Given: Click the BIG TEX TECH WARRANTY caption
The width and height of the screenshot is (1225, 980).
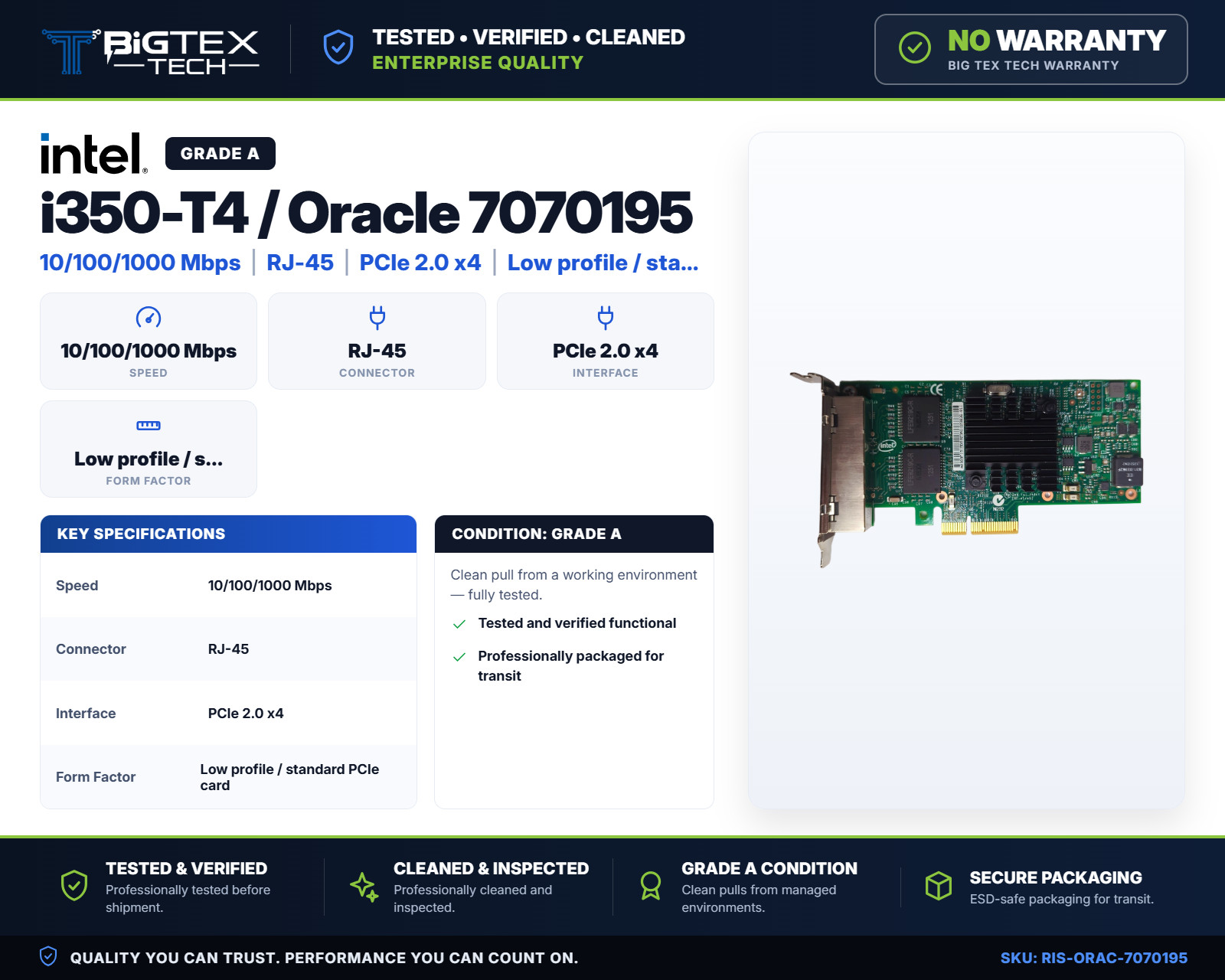Looking at the screenshot, I should pyautogui.click(x=1034, y=66).
